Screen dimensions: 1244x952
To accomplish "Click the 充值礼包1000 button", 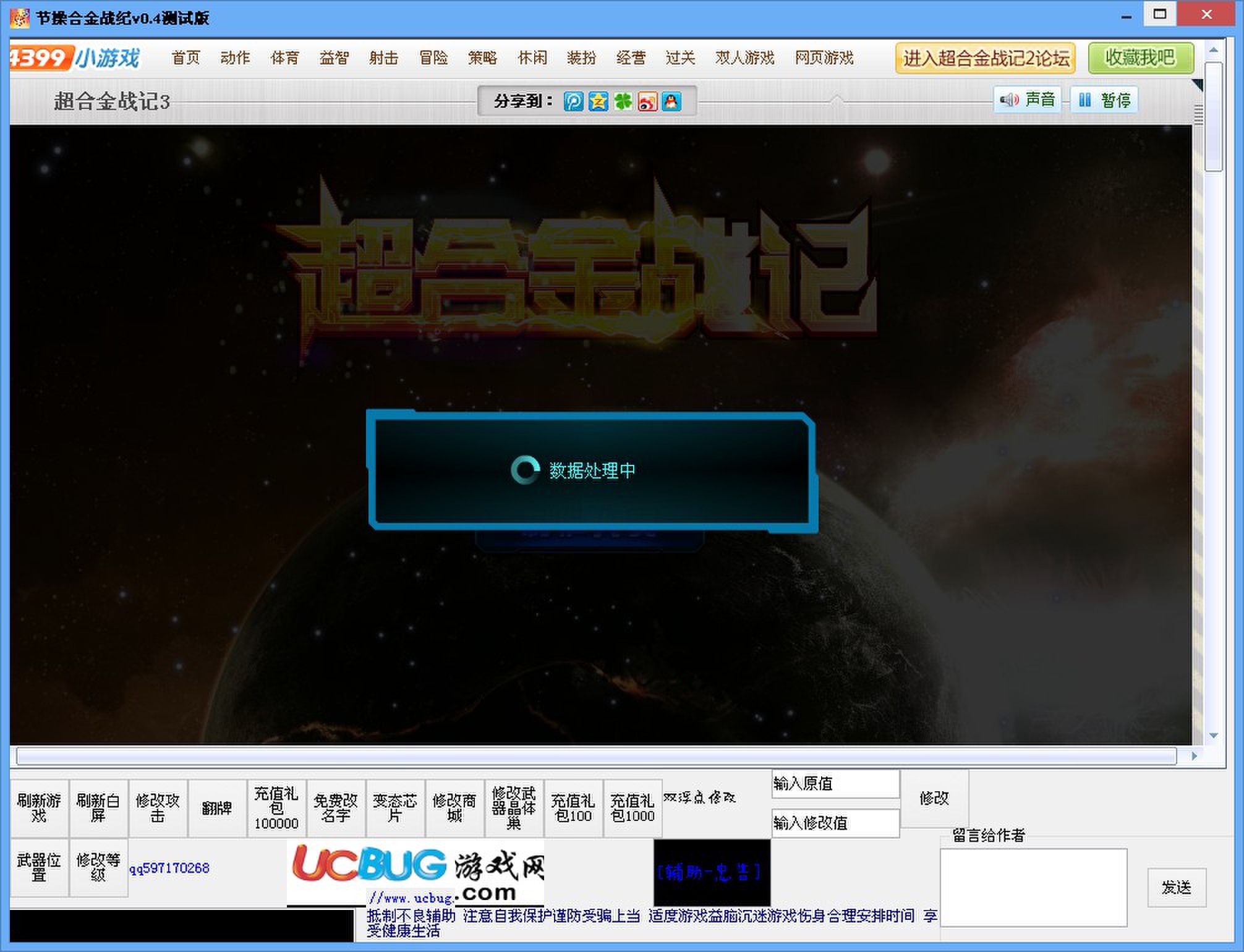I will pos(633,808).
